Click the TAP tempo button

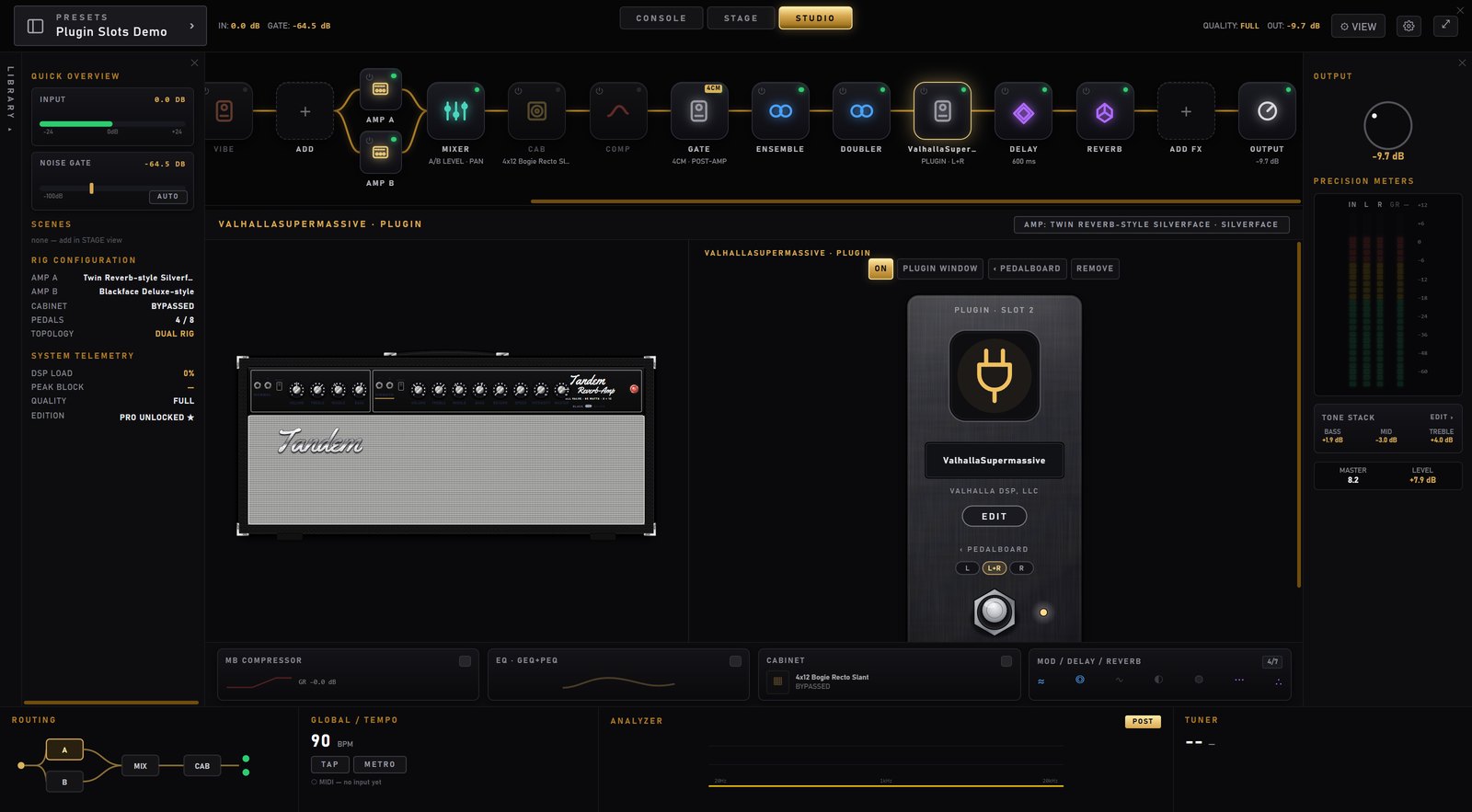click(329, 764)
